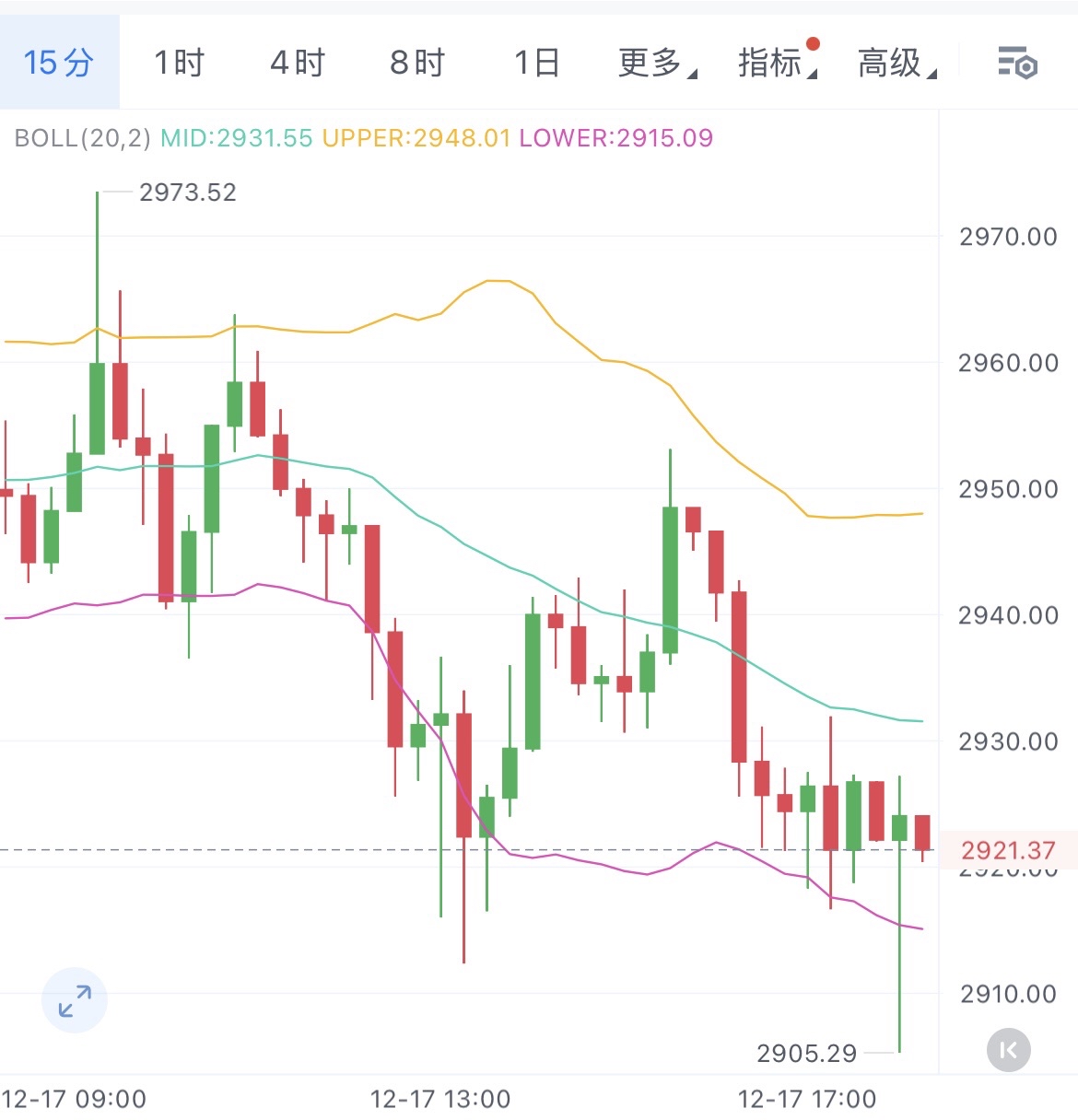Image resolution: width=1078 pixels, height=1120 pixels.
Task: Click the fullscreen expand arrows icon
Action: tap(75, 1000)
